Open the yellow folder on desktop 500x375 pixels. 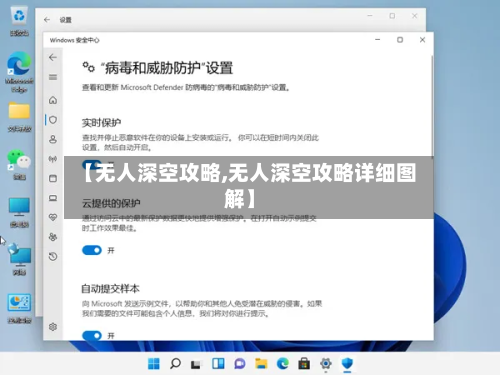pyautogui.click(x=19, y=116)
